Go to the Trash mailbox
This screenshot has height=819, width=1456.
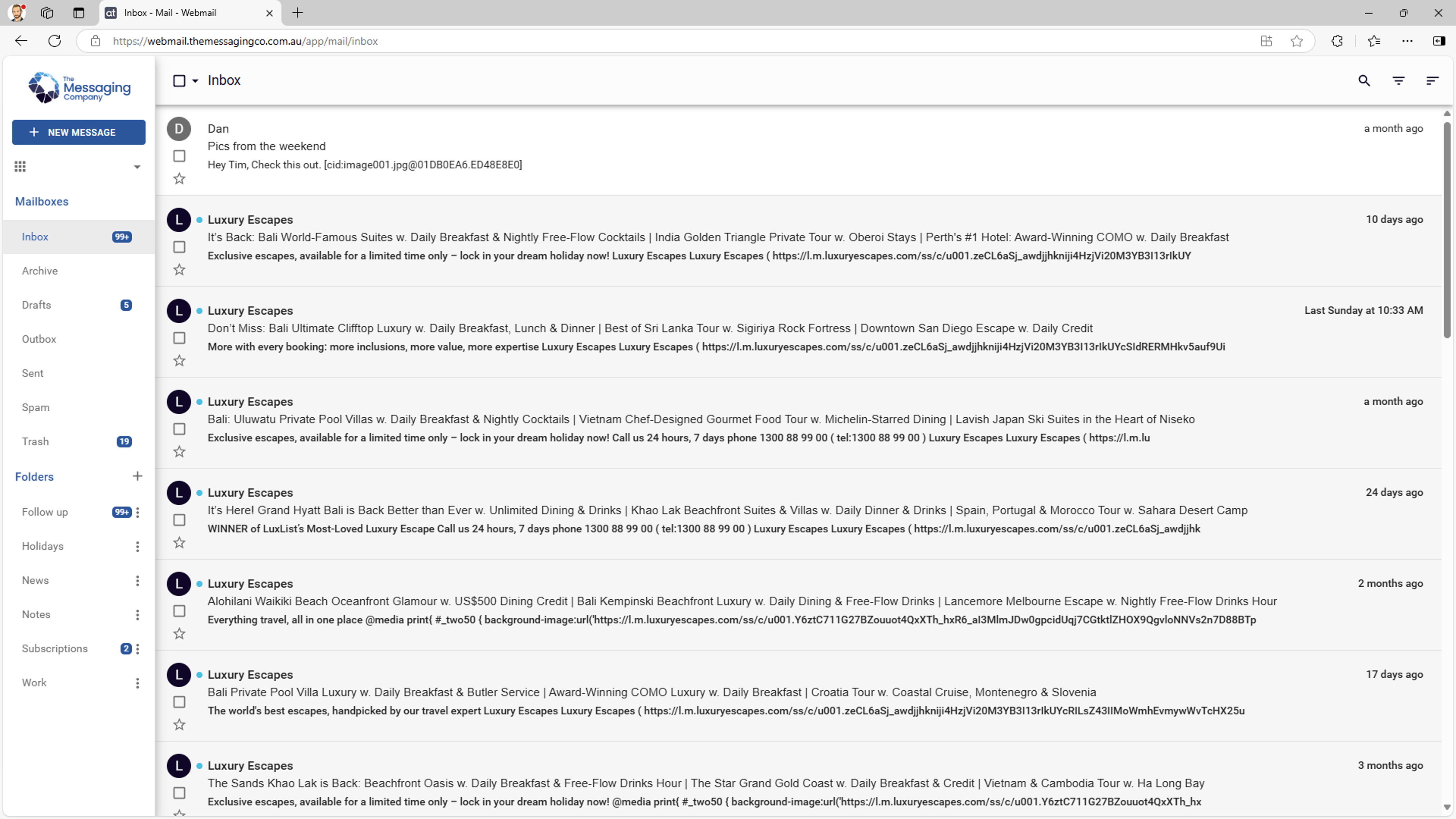pyautogui.click(x=36, y=441)
